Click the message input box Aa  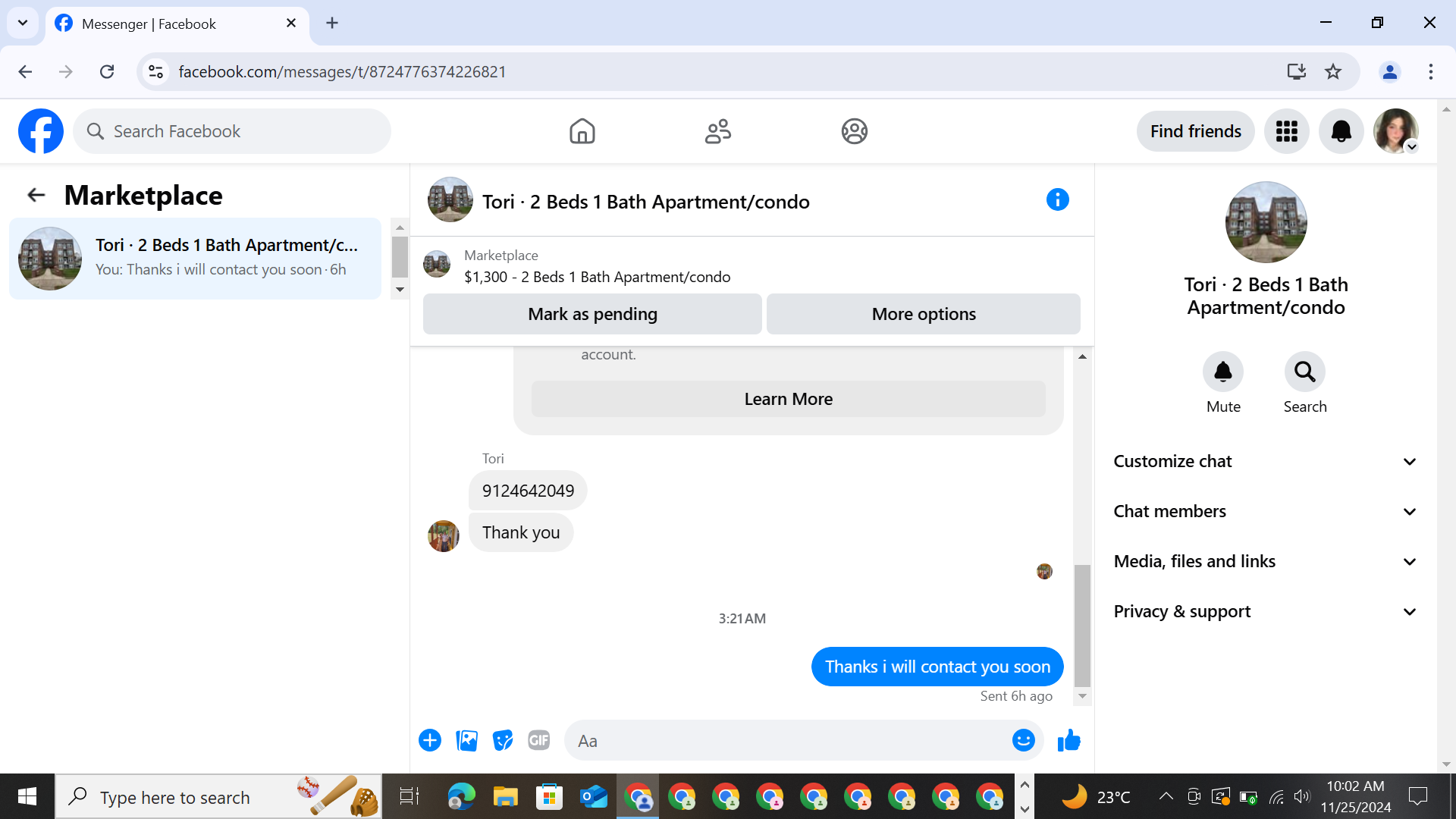pyautogui.click(x=789, y=740)
